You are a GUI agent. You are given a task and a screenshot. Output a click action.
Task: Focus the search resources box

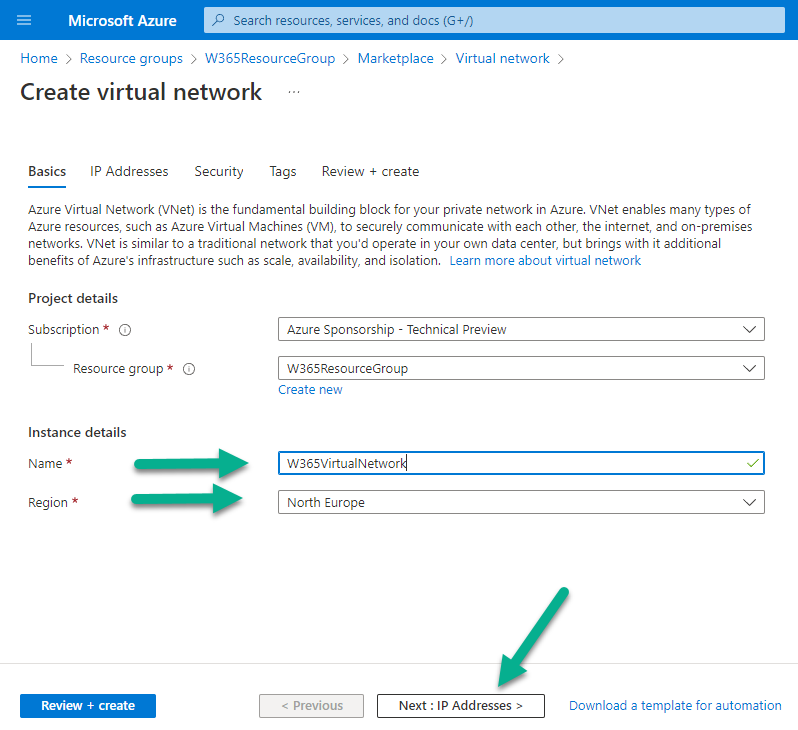494,20
